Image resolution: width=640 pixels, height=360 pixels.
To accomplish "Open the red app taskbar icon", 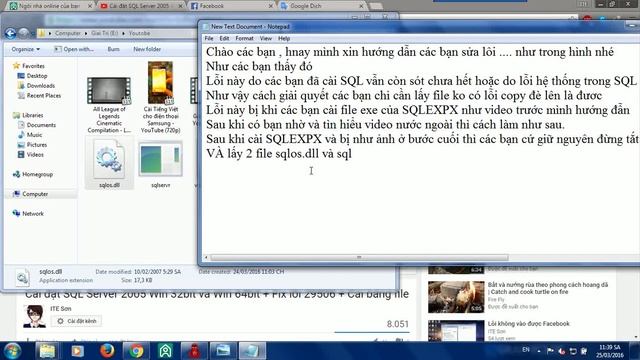I will (194, 351).
